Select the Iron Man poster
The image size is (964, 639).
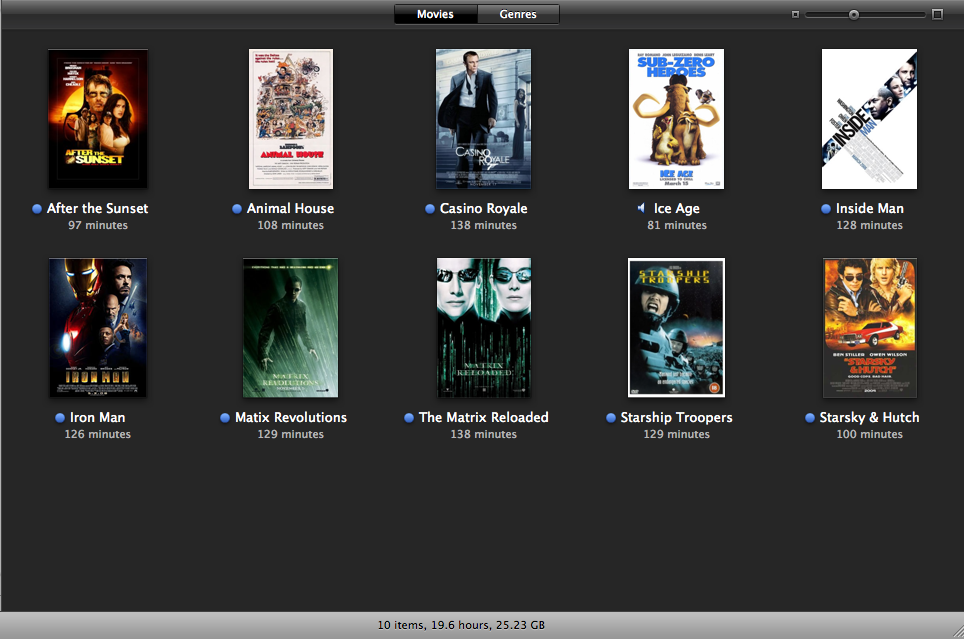coord(98,327)
